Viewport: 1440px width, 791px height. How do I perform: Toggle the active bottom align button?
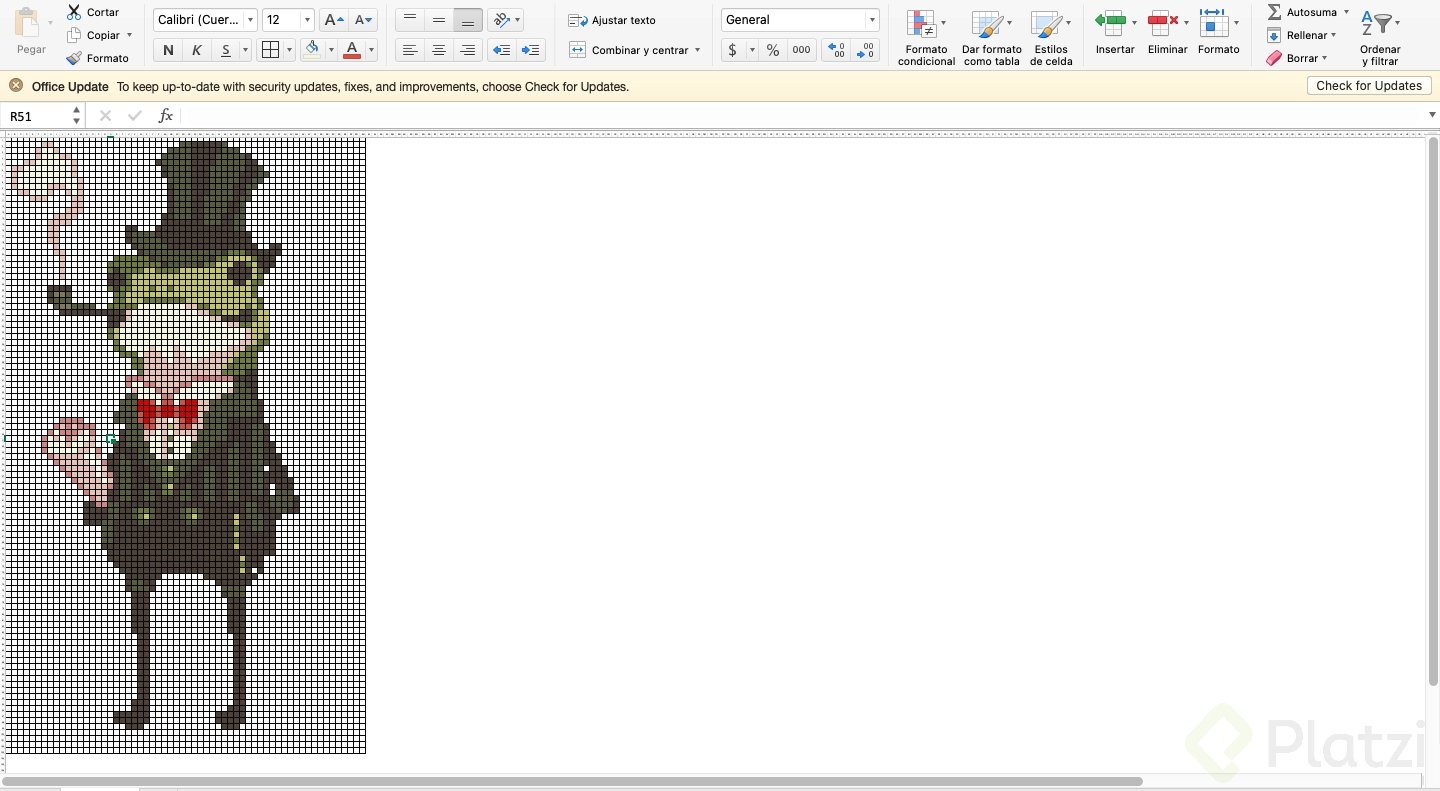click(x=467, y=20)
